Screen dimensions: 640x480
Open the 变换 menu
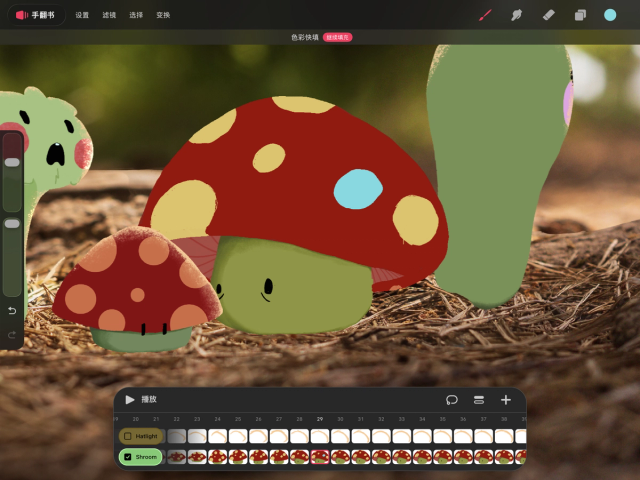(x=163, y=15)
